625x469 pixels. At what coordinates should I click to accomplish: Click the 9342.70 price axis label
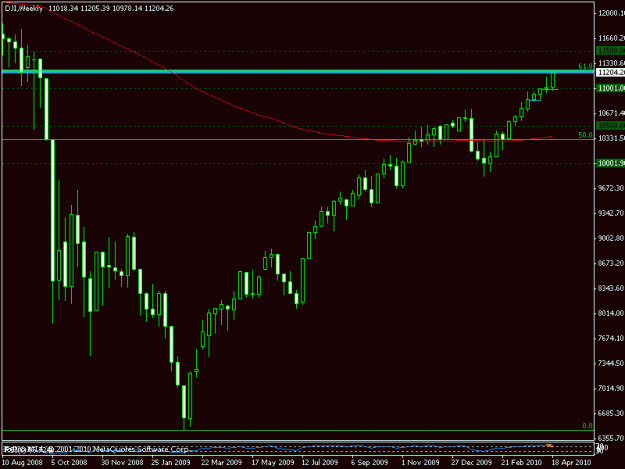[x=611, y=213]
